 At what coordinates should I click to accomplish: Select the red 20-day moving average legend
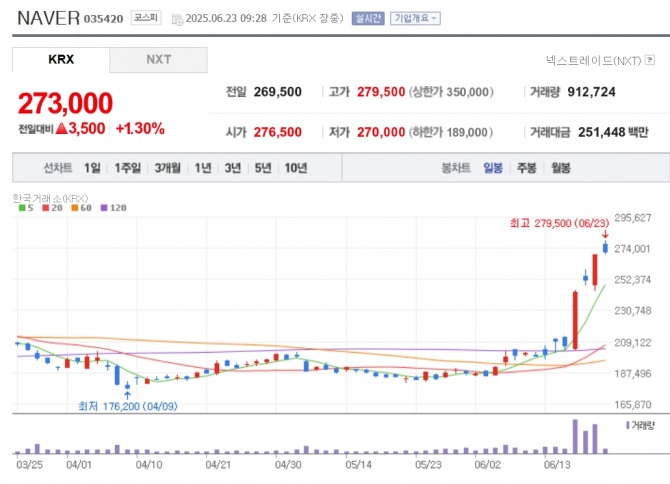52,208
